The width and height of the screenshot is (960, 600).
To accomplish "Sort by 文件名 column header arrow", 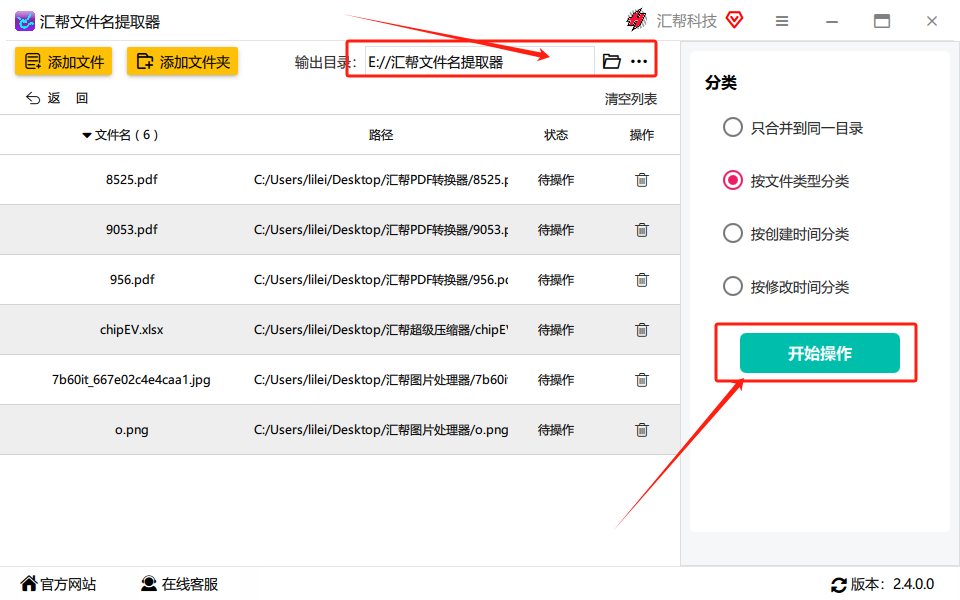I will pos(87,135).
